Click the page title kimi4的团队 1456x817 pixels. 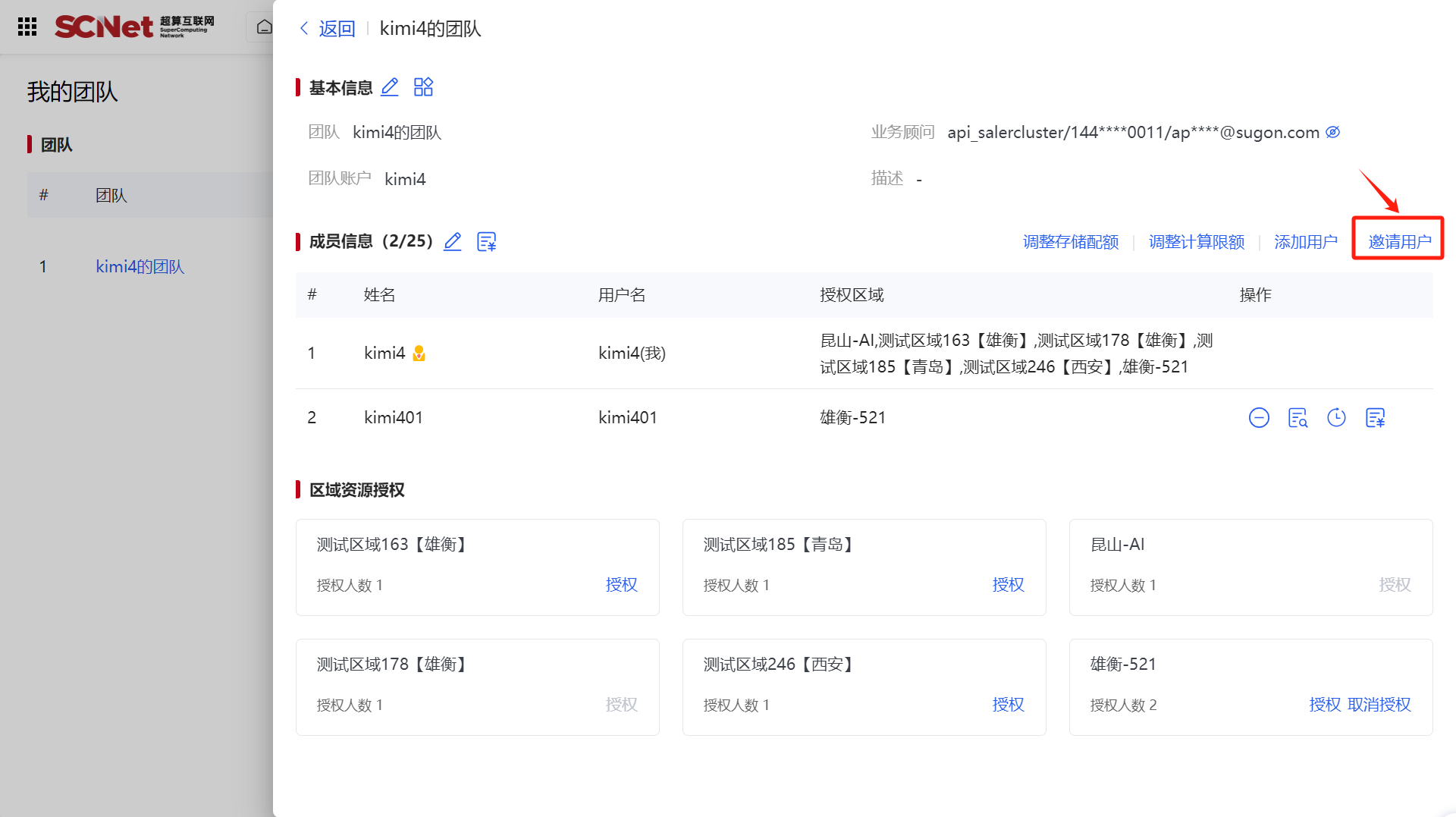pyautogui.click(x=430, y=28)
